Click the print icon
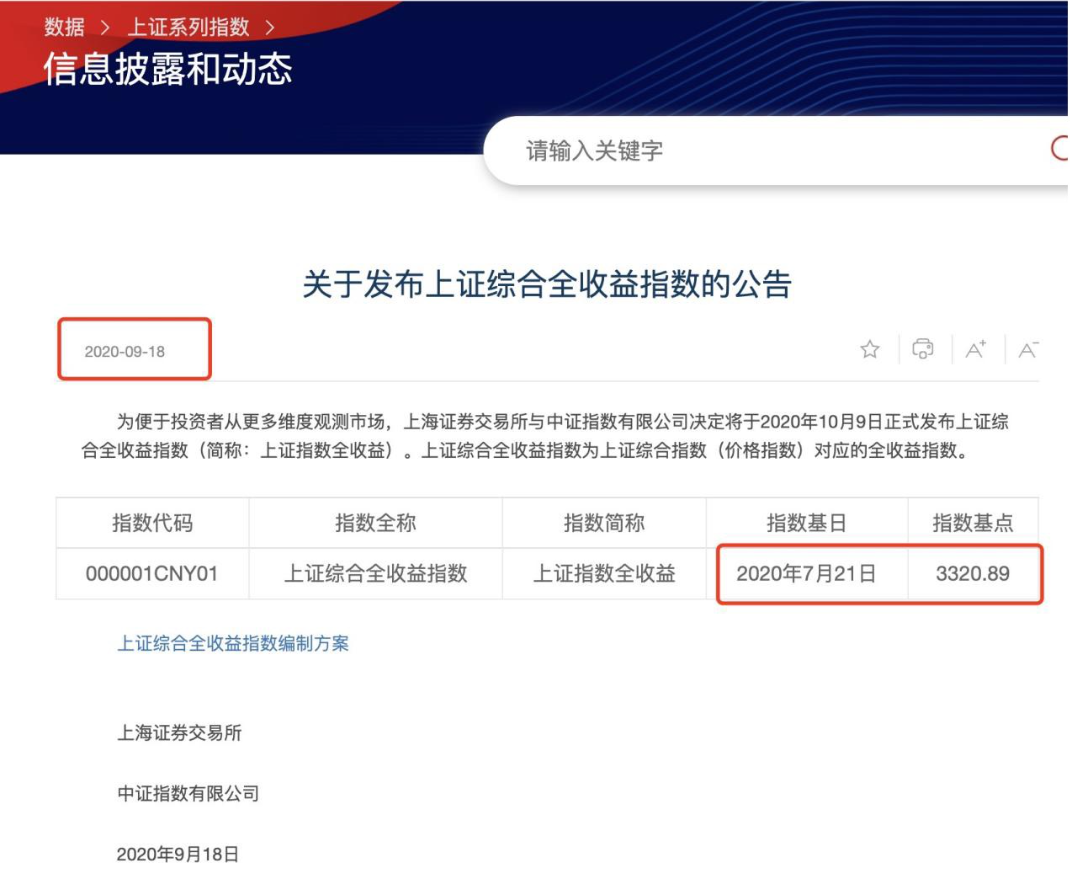This screenshot has width=1070, height=876. tap(923, 349)
